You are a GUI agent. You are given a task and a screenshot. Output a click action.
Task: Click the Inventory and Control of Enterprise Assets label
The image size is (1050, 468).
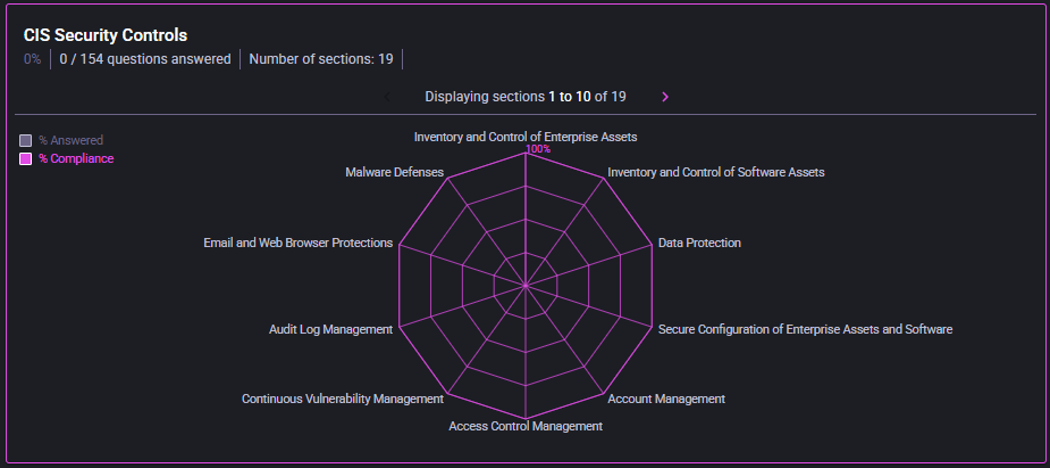coord(526,137)
